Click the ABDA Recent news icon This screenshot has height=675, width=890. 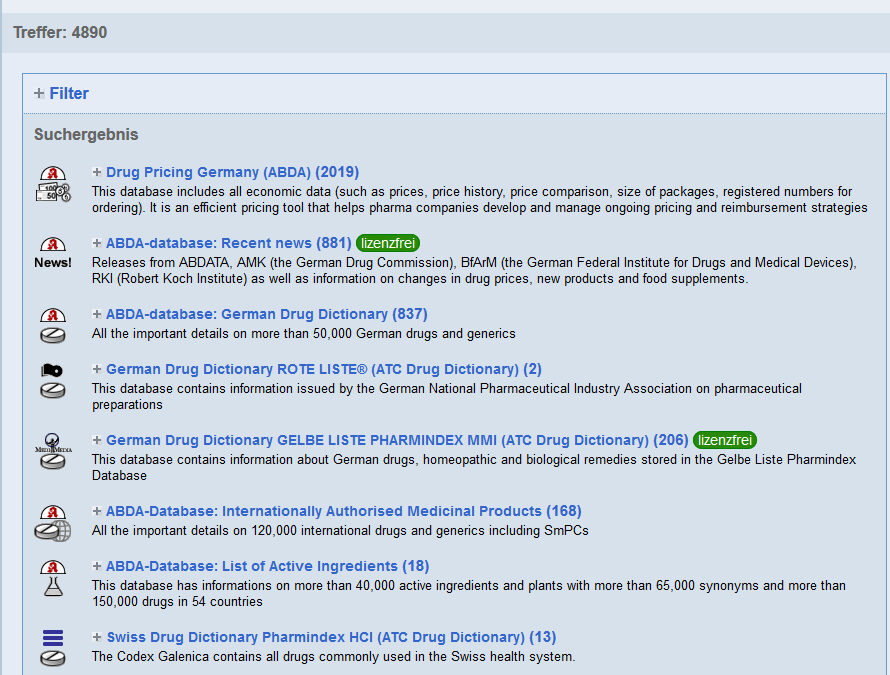click(53, 254)
